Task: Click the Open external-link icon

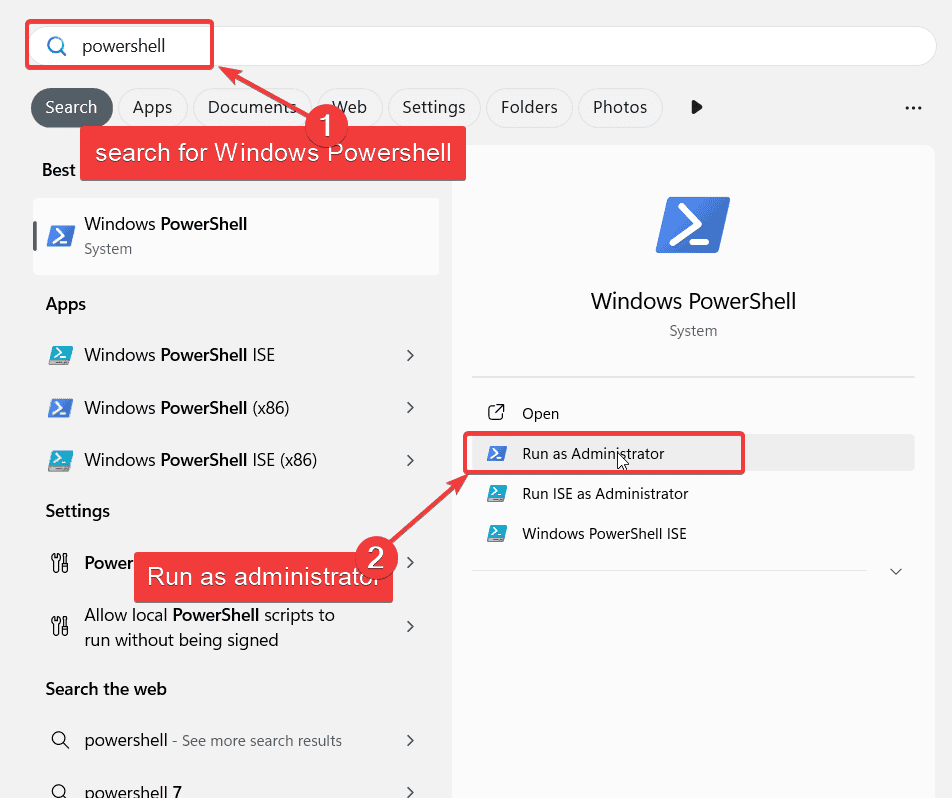Action: [496, 413]
